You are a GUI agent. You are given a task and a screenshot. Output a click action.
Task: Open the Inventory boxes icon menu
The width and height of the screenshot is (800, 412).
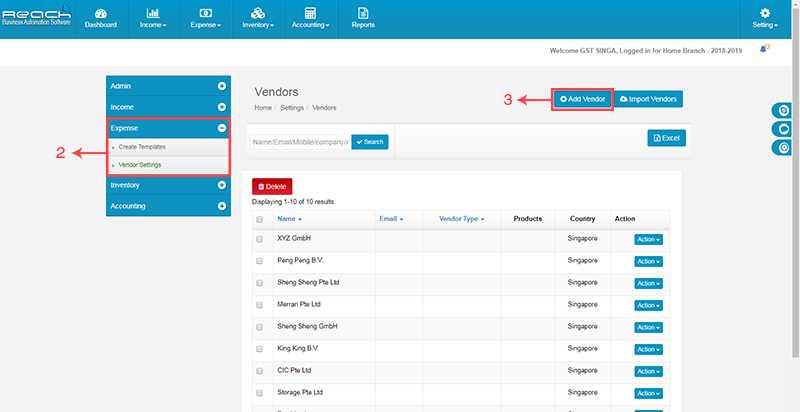(x=258, y=14)
